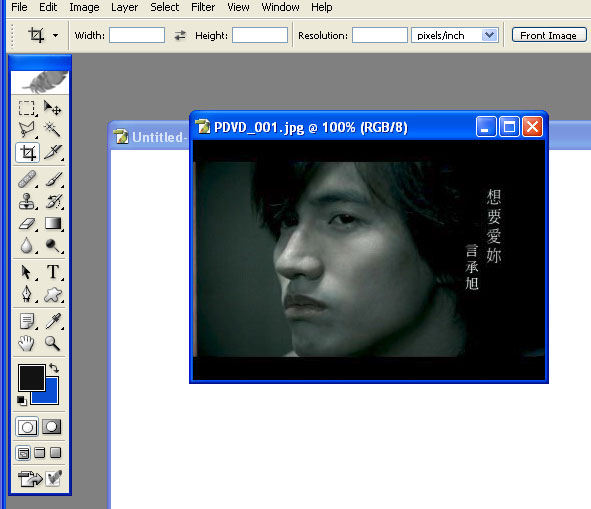Click the checkmark icon beside Jump to ImageReady
Screen dimensions: 591x509
tap(54, 479)
